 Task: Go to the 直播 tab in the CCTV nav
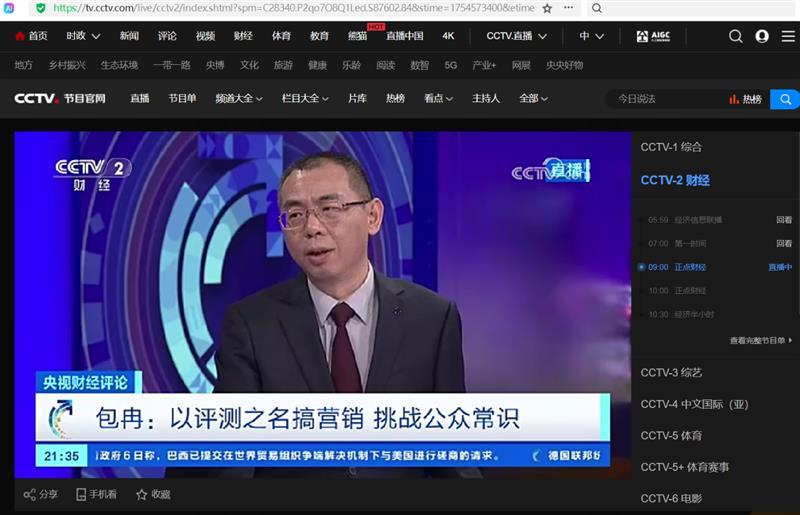click(139, 99)
